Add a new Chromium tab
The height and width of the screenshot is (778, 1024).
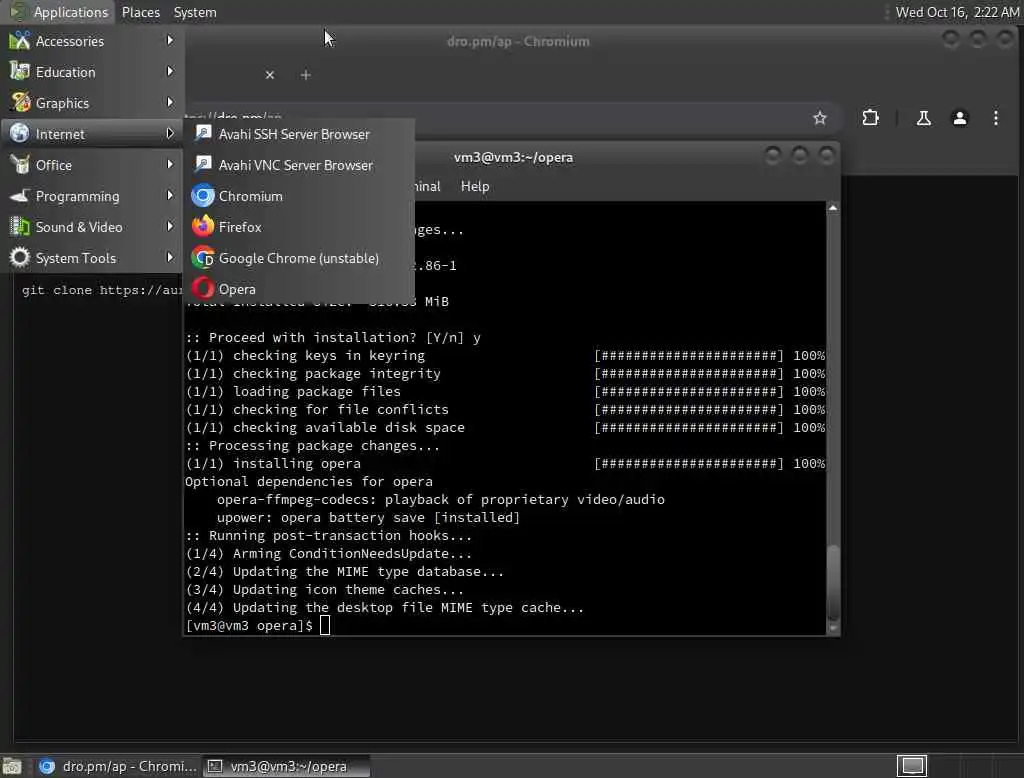point(305,75)
